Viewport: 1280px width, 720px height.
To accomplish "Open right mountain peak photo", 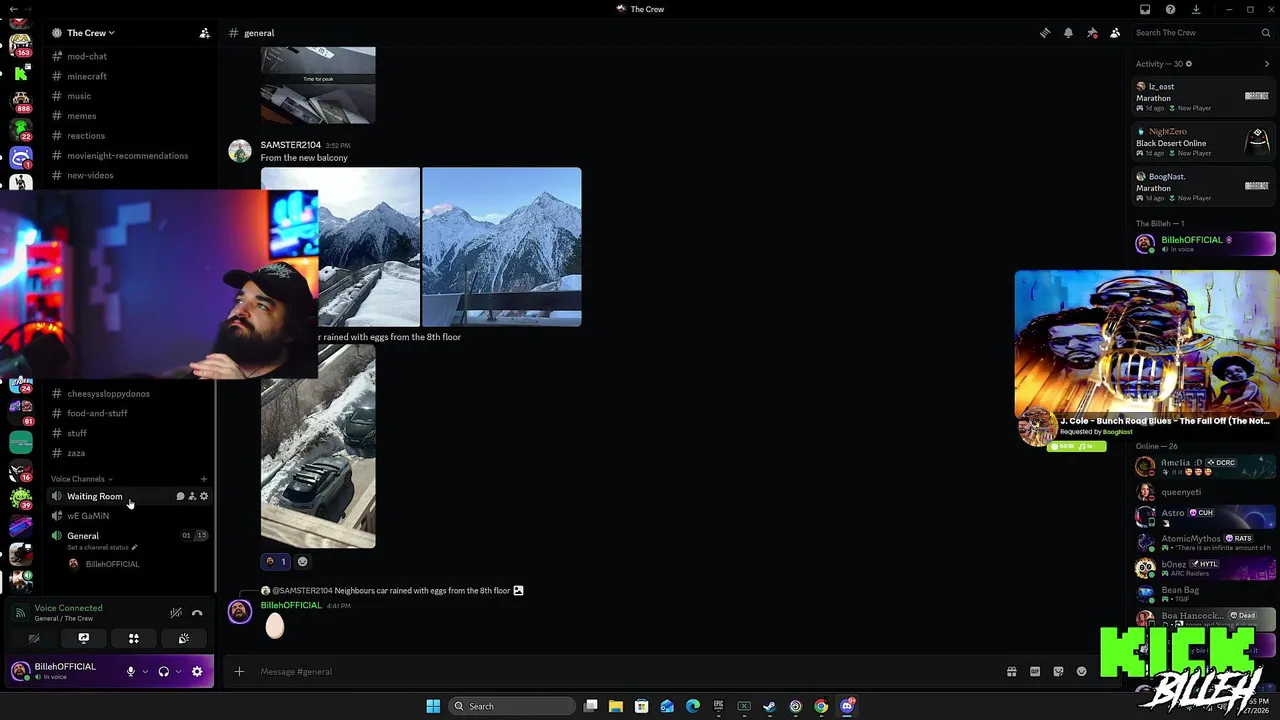I will tap(501, 247).
